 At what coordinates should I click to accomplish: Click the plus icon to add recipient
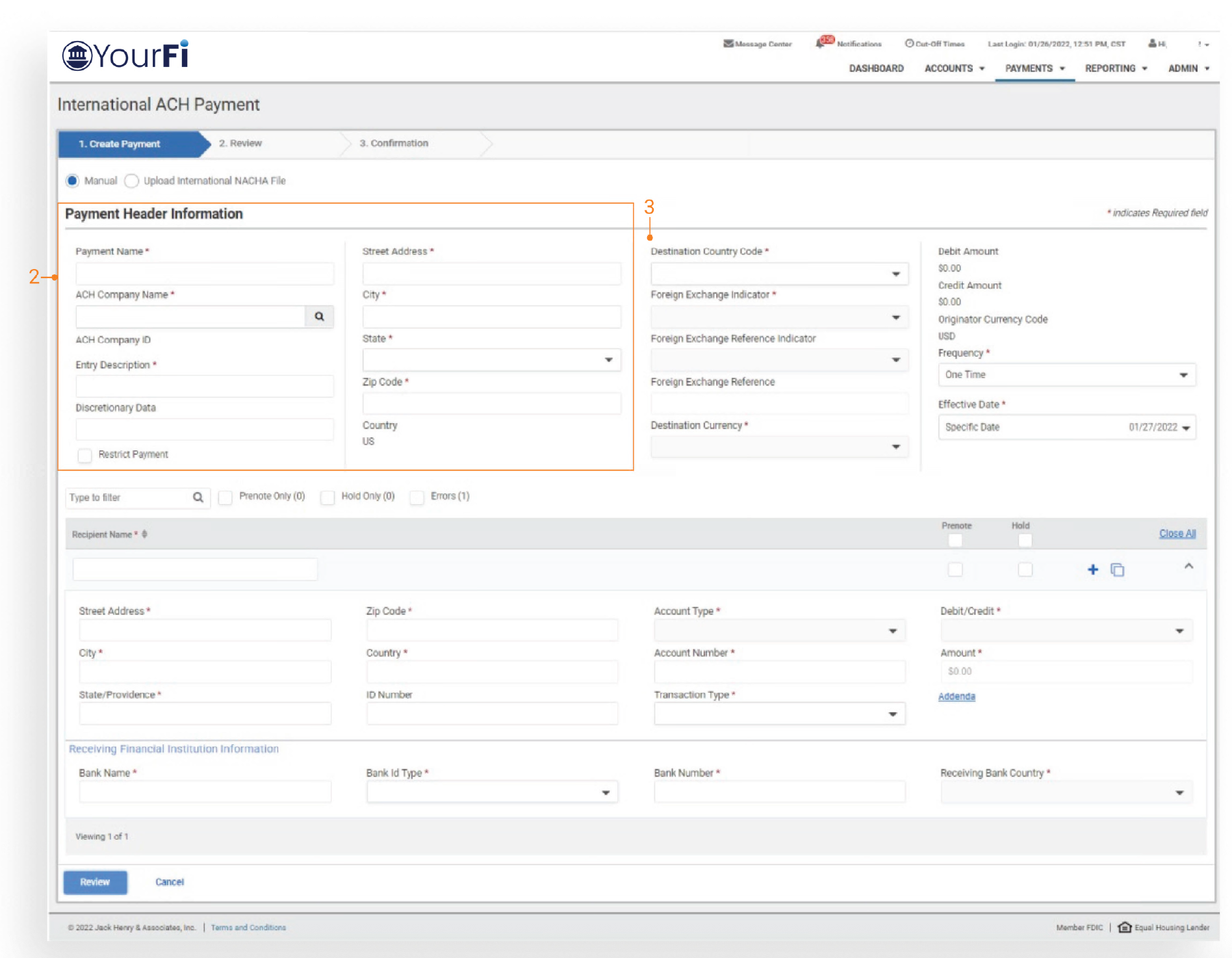1092,570
